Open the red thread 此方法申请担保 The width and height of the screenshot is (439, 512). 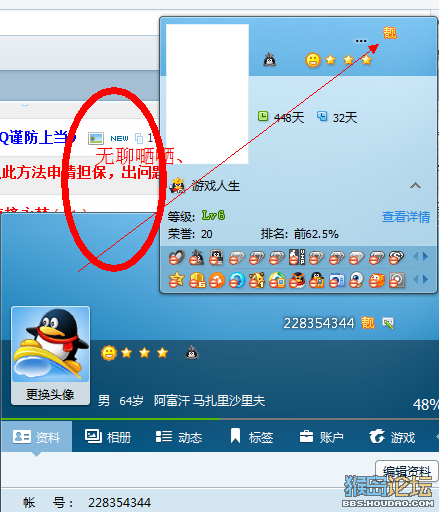pyautogui.click(x=80, y=173)
